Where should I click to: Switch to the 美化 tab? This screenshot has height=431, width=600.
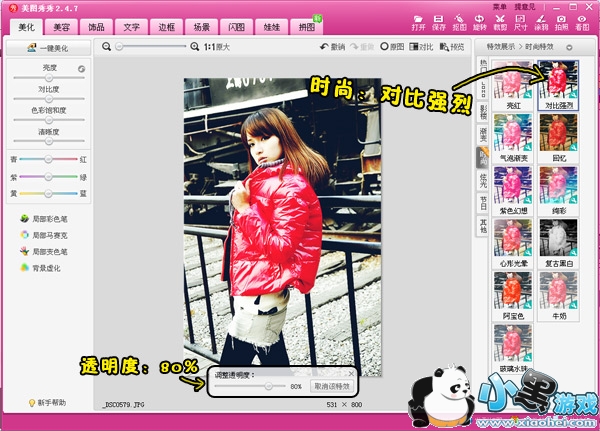pos(26,27)
